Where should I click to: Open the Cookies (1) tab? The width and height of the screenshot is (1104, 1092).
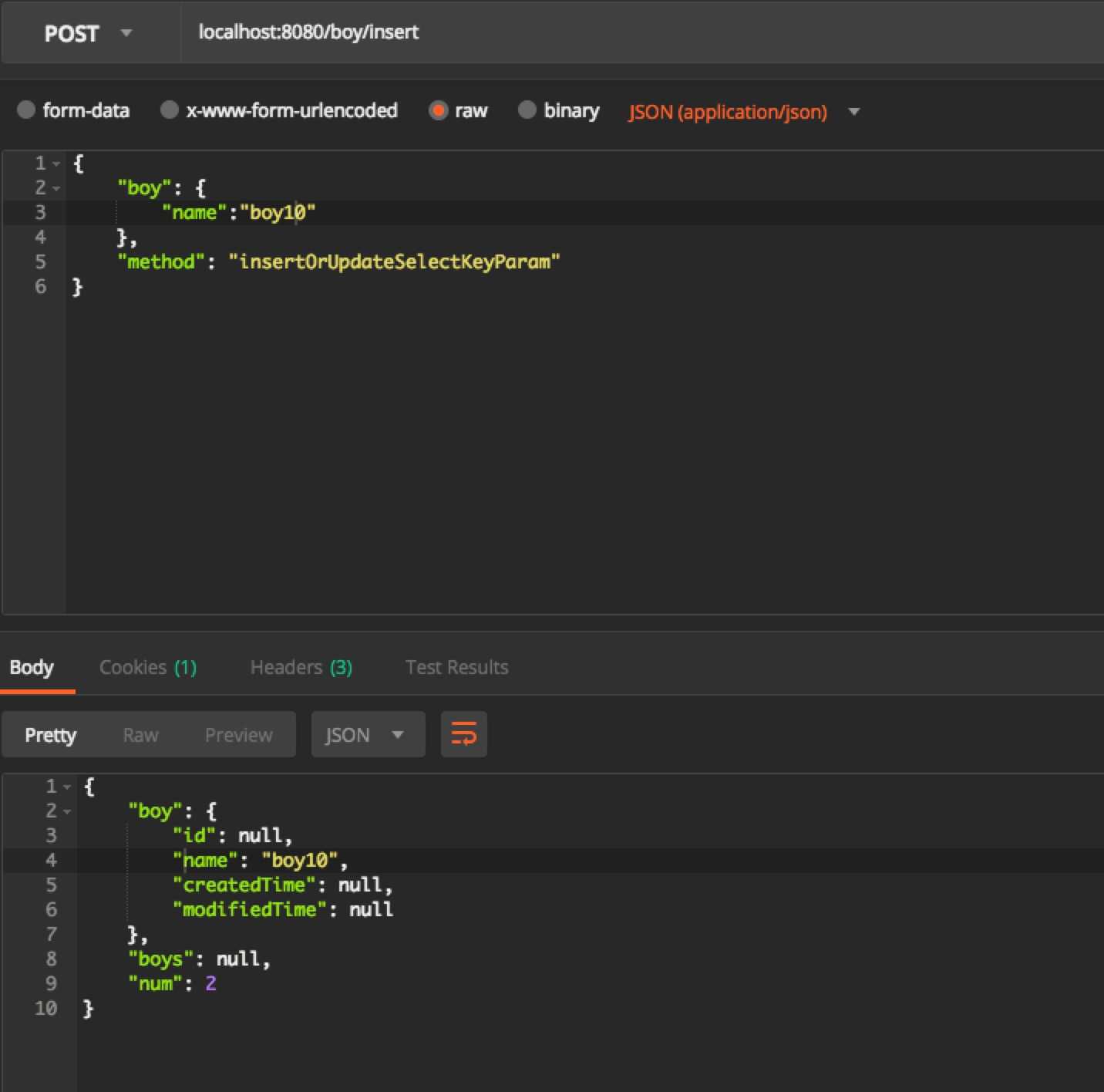(148, 667)
